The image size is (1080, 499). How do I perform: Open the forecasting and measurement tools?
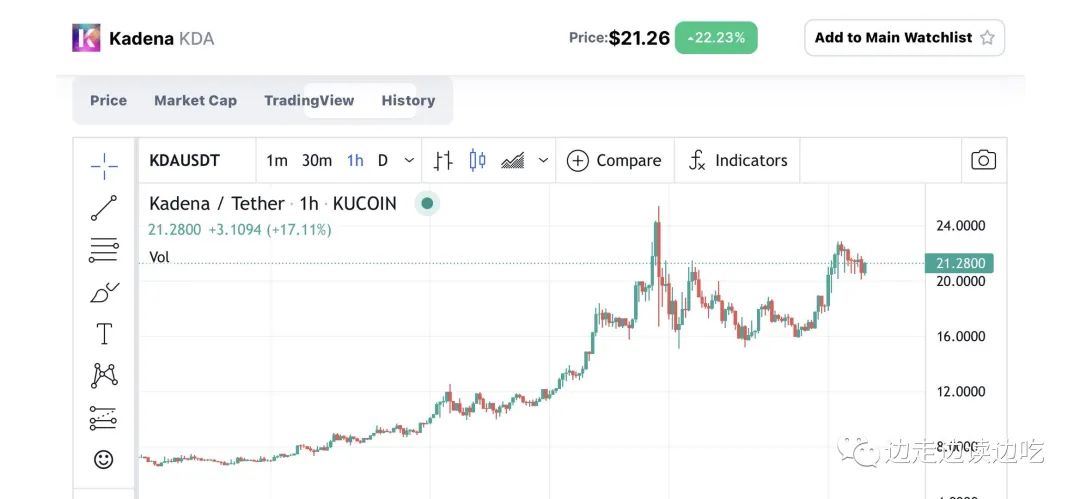(104, 417)
